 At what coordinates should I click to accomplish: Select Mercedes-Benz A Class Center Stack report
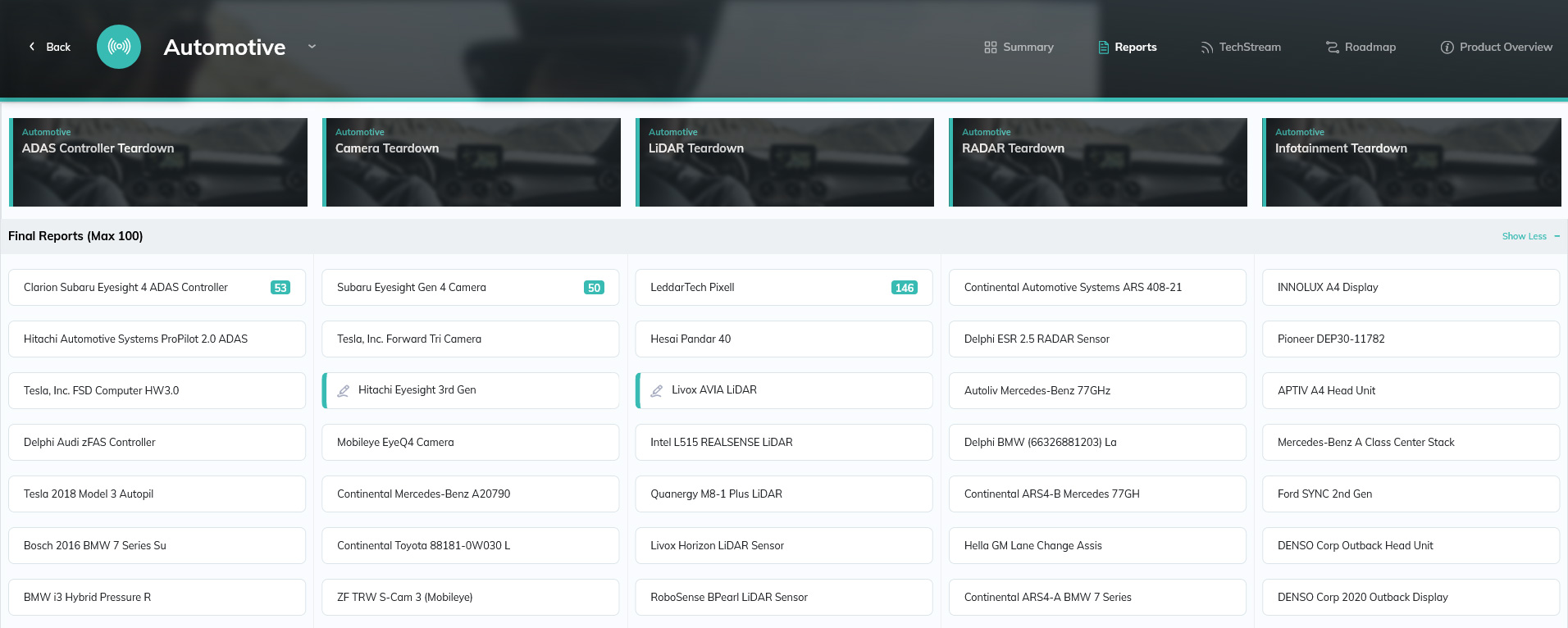tap(1411, 442)
